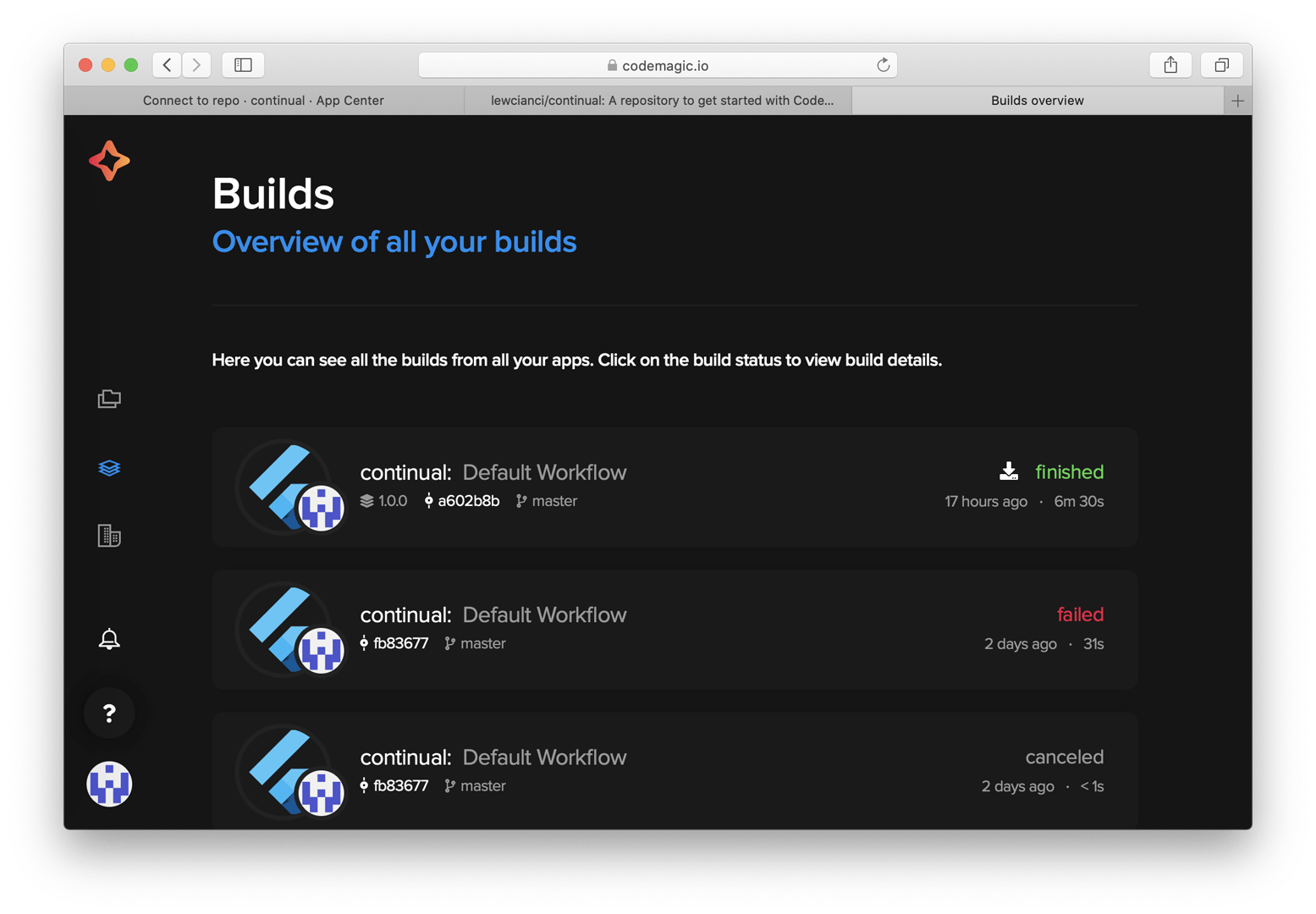This screenshot has width=1316, height=914.
Task: Click the '6m 30s' build duration
Action: (x=1079, y=502)
